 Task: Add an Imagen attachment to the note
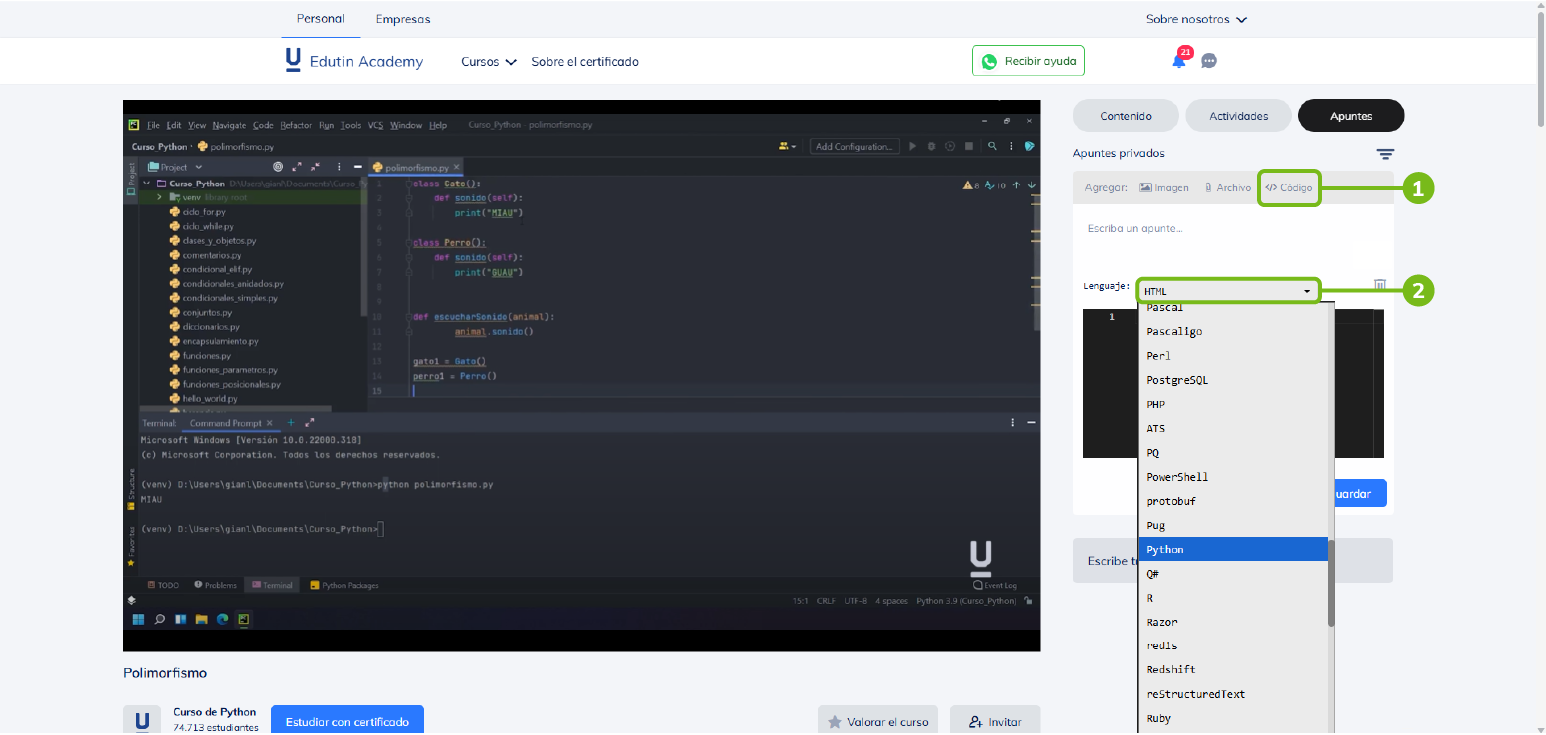click(1164, 188)
